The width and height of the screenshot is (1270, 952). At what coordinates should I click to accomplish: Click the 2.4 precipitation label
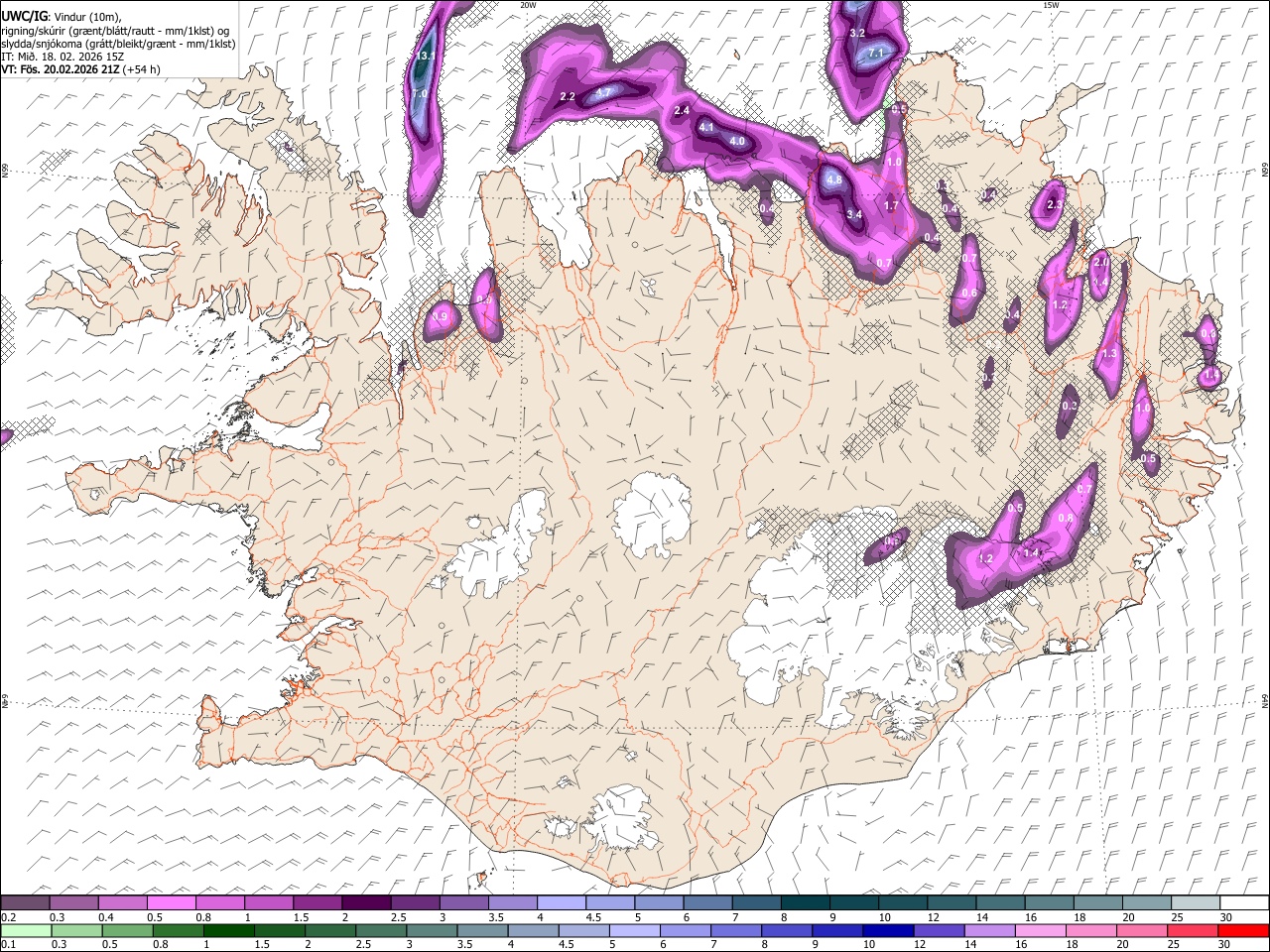coord(681,111)
